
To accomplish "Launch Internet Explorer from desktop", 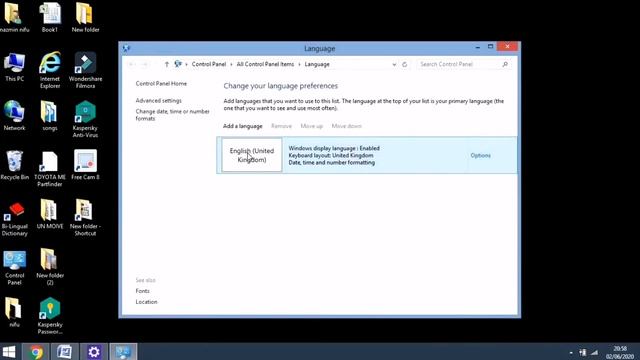I will [x=50, y=70].
